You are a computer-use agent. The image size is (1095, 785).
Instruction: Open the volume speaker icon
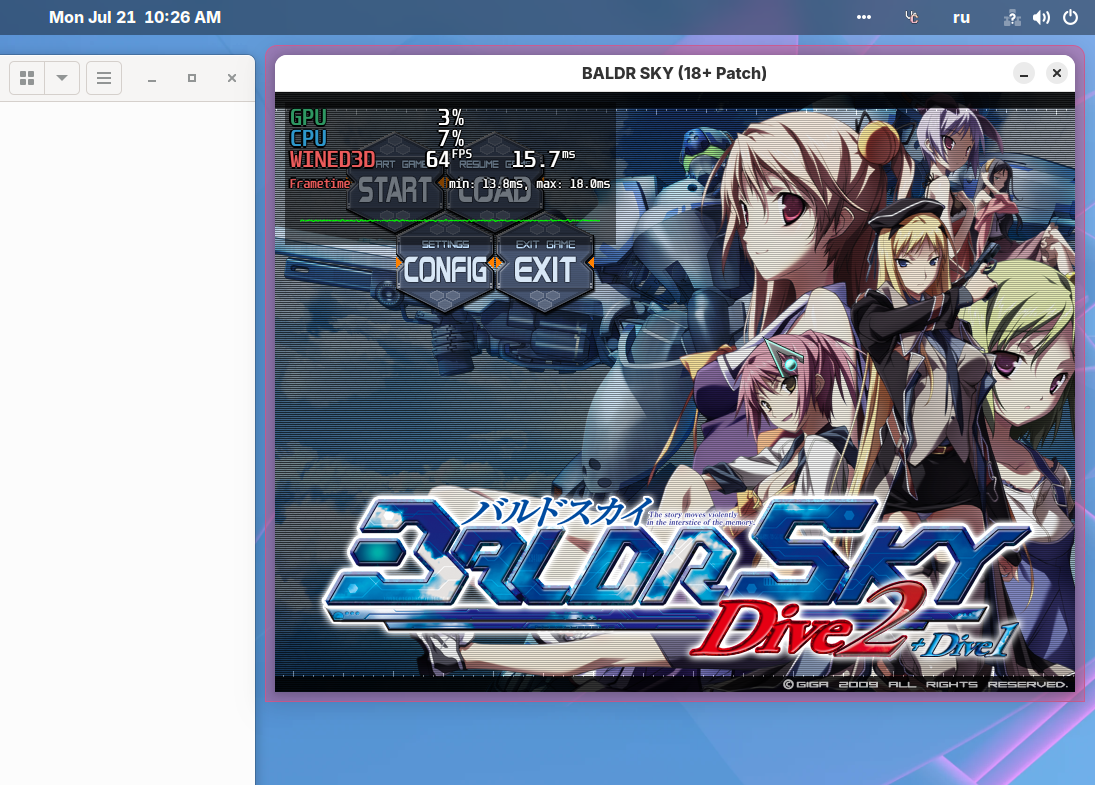coord(1041,17)
